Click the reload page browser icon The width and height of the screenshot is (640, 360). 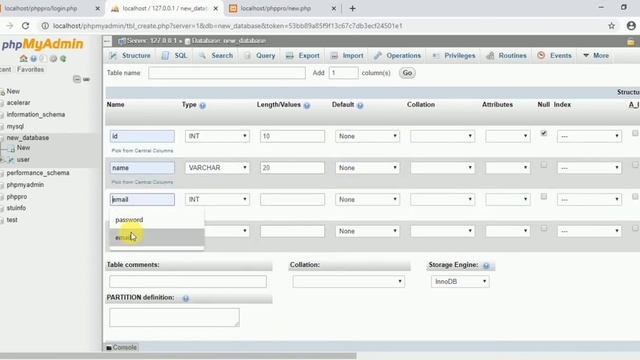point(25,26)
